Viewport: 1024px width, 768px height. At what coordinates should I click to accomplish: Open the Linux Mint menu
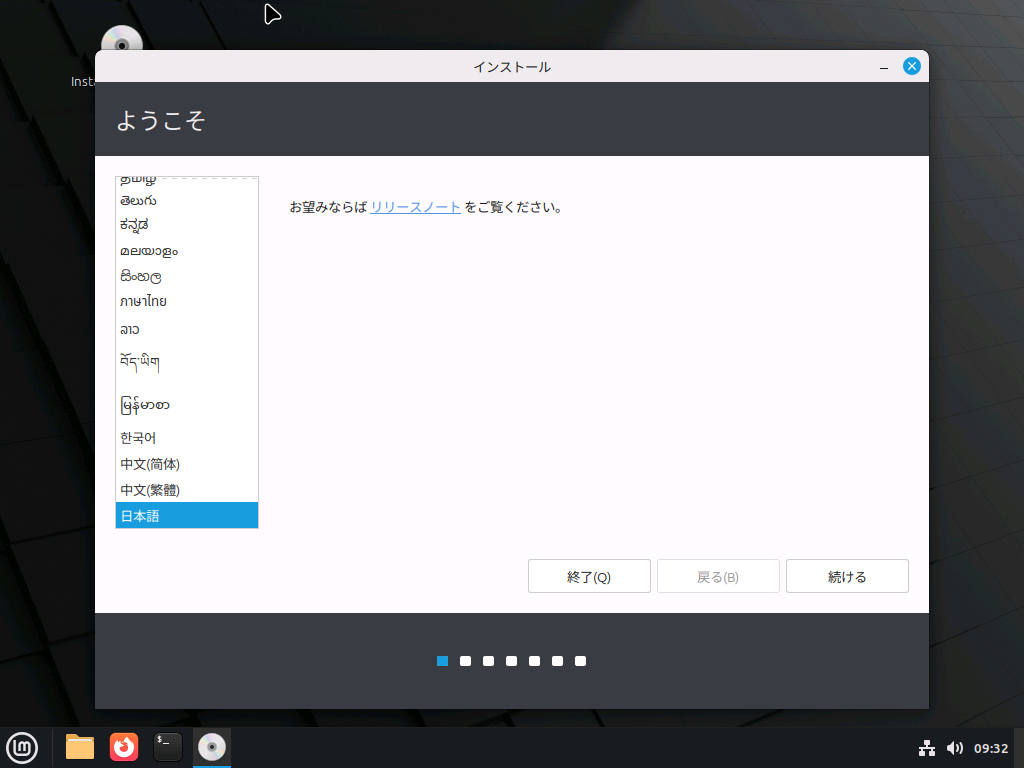click(x=22, y=747)
